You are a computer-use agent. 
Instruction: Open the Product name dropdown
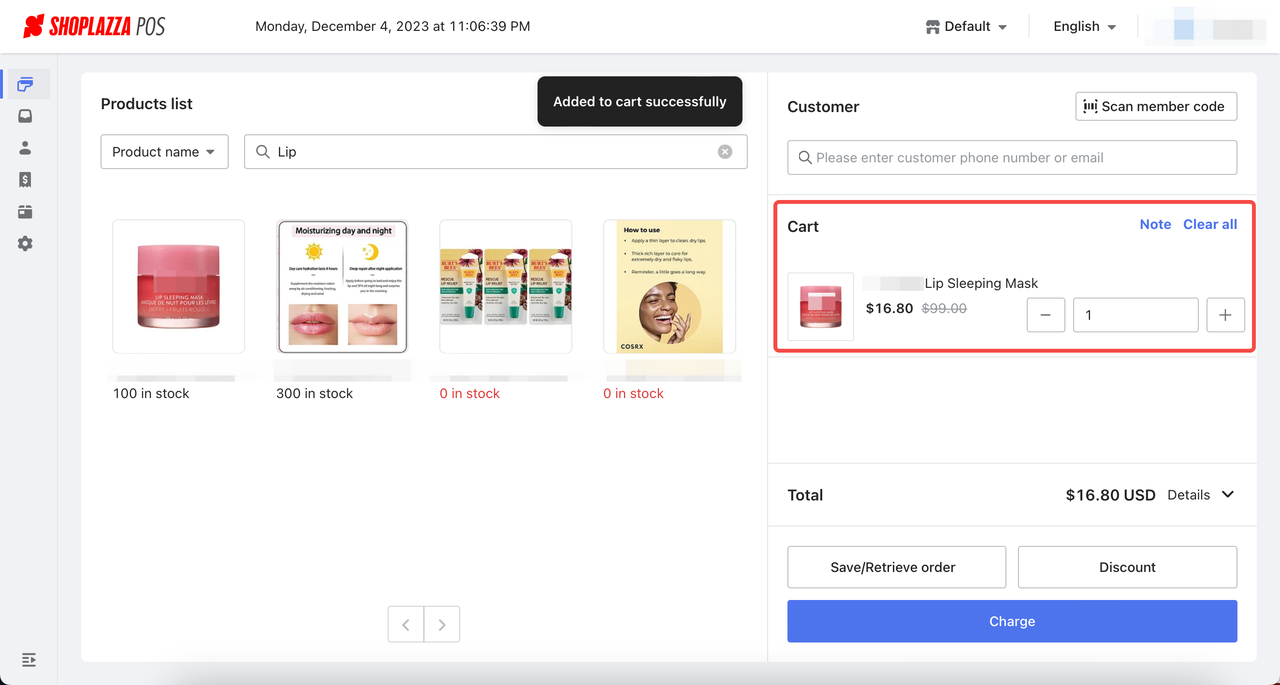coord(164,152)
